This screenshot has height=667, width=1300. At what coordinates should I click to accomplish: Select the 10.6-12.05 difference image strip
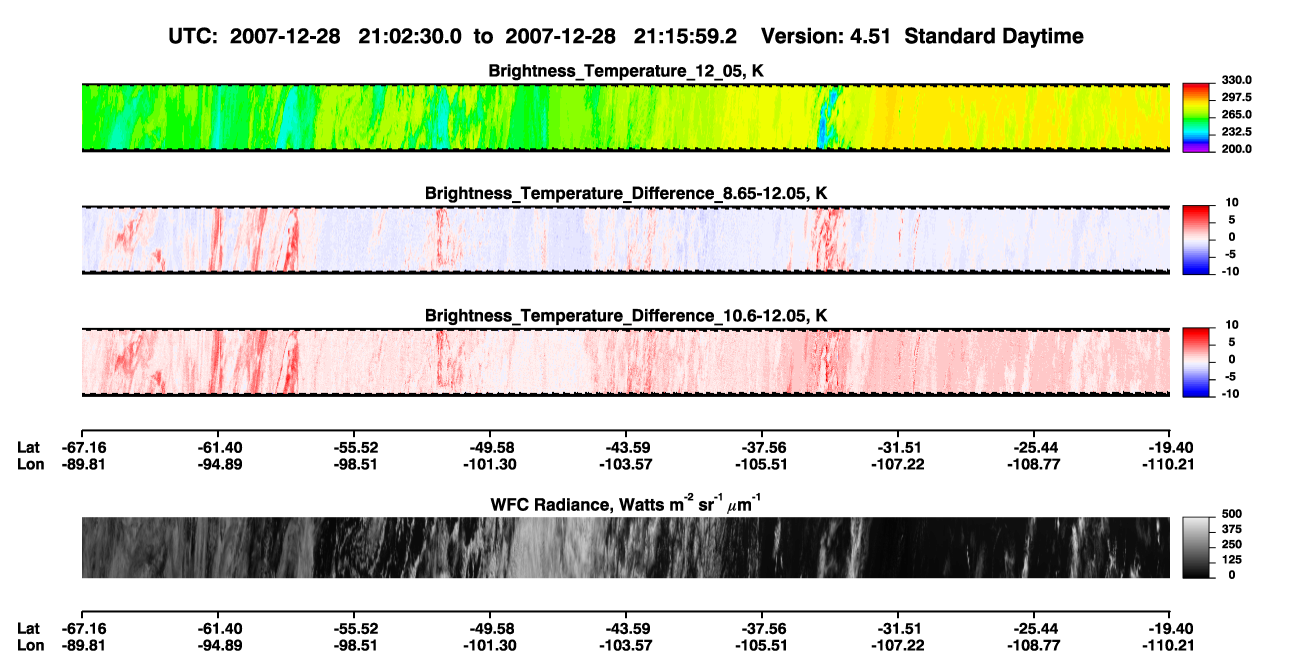coord(625,362)
